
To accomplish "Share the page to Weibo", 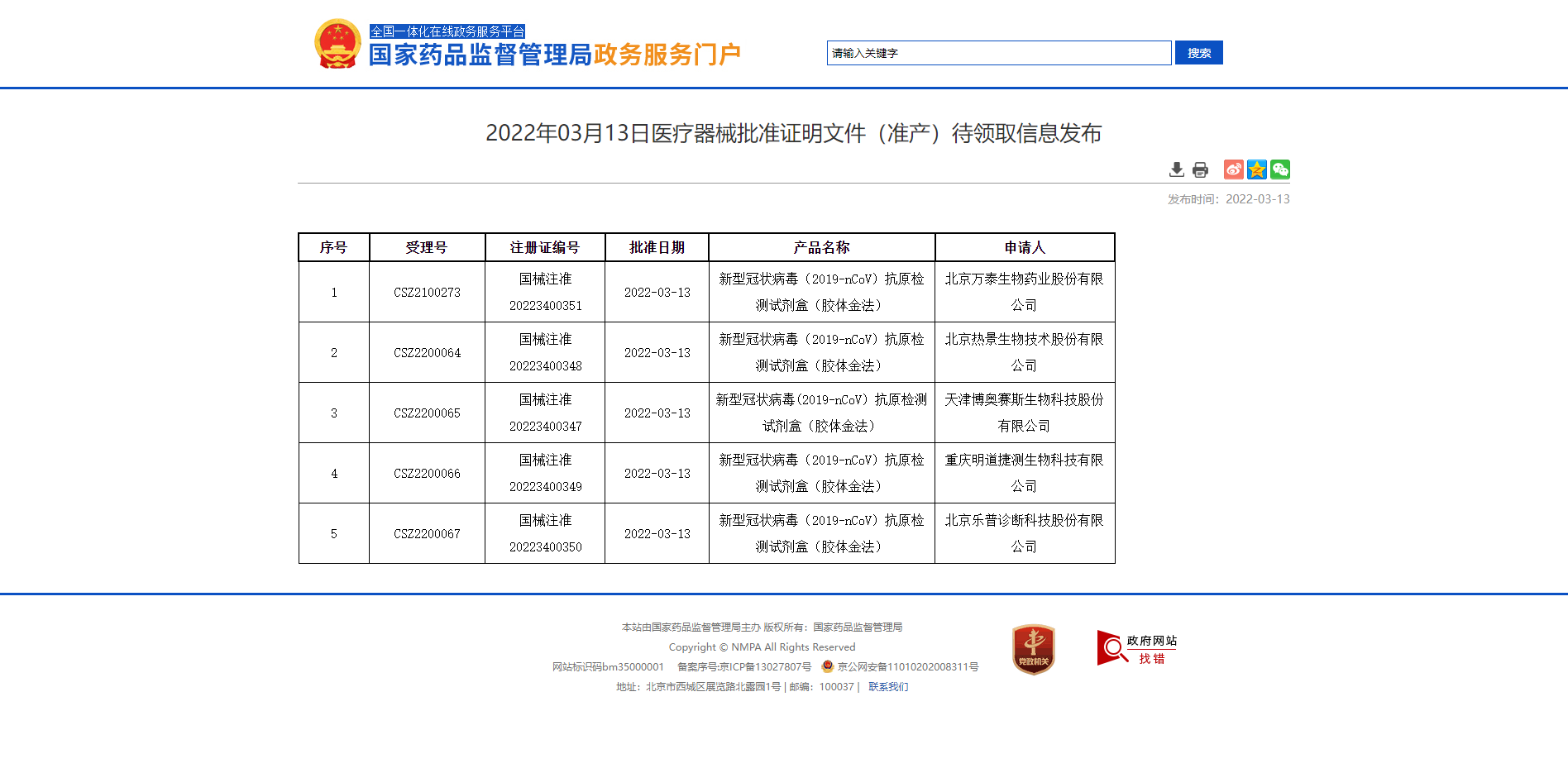I will 1233,169.
